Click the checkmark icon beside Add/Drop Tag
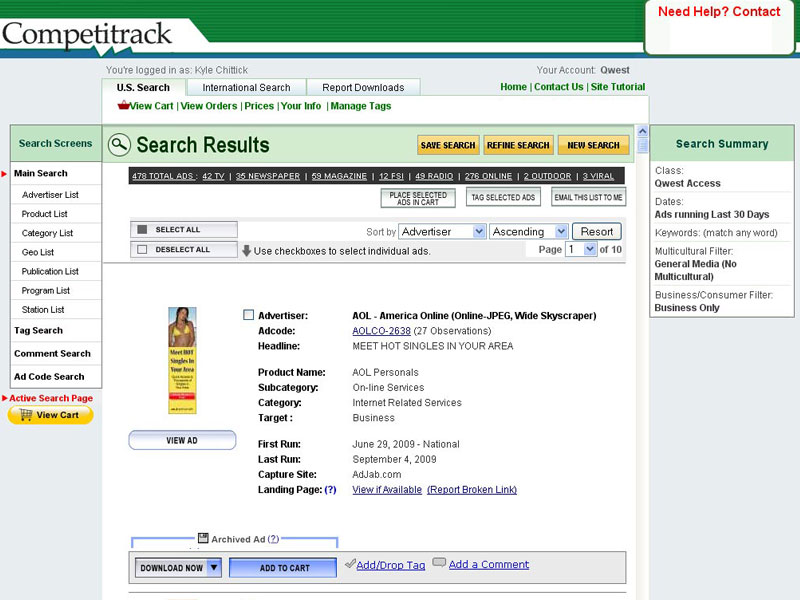The height and width of the screenshot is (600, 800). click(x=350, y=564)
